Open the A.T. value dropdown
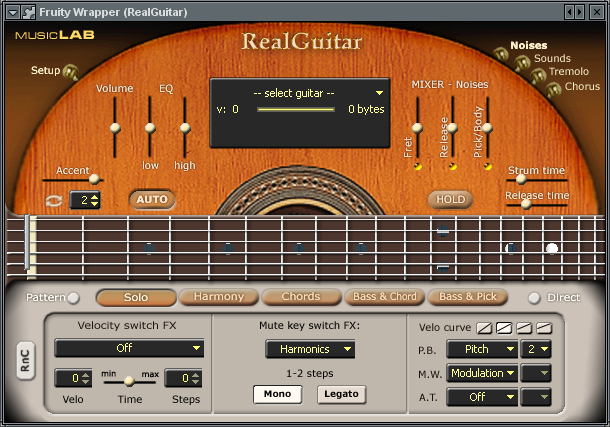Viewport: 610px width, 427px height. point(536,397)
